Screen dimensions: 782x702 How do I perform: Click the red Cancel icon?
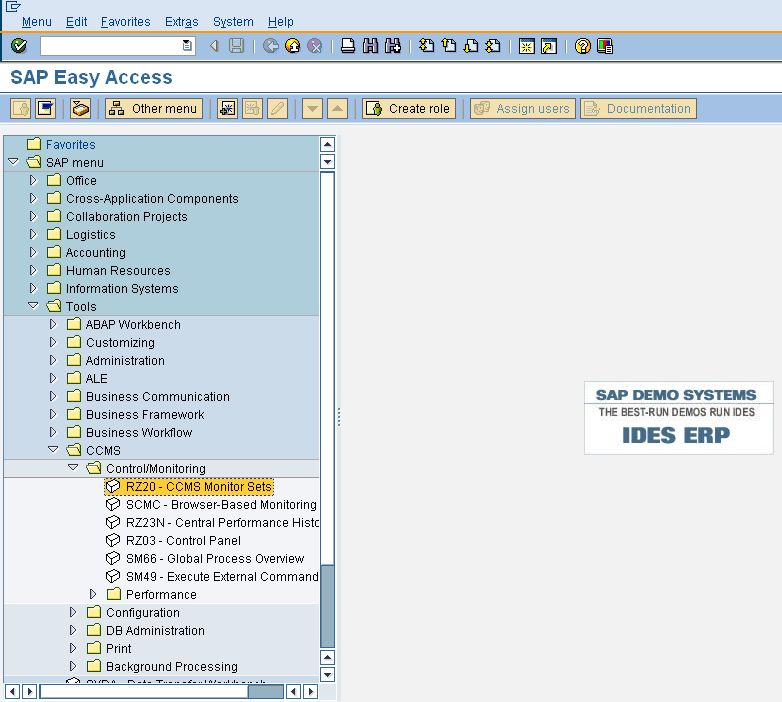(315, 46)
